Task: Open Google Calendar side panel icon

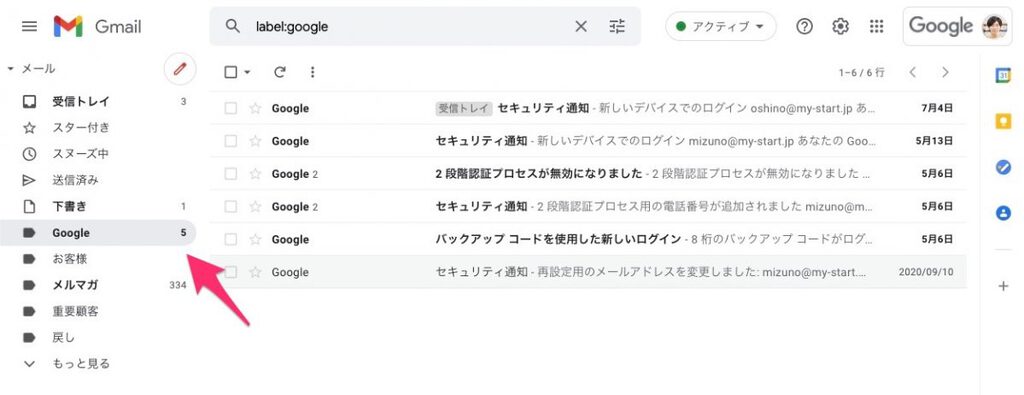Action: 1003,75
